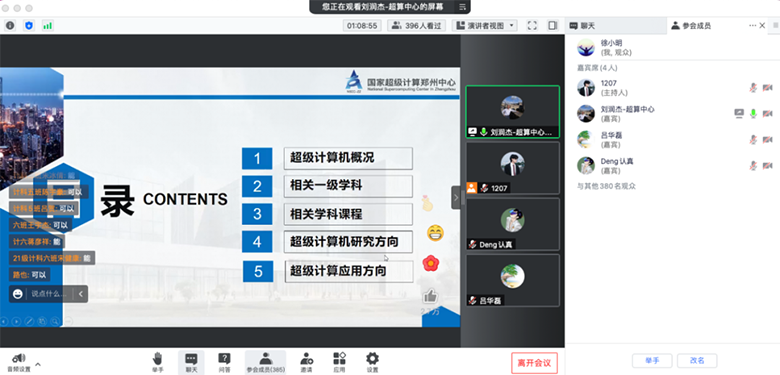Enter full screen mode

pos(532,25)
